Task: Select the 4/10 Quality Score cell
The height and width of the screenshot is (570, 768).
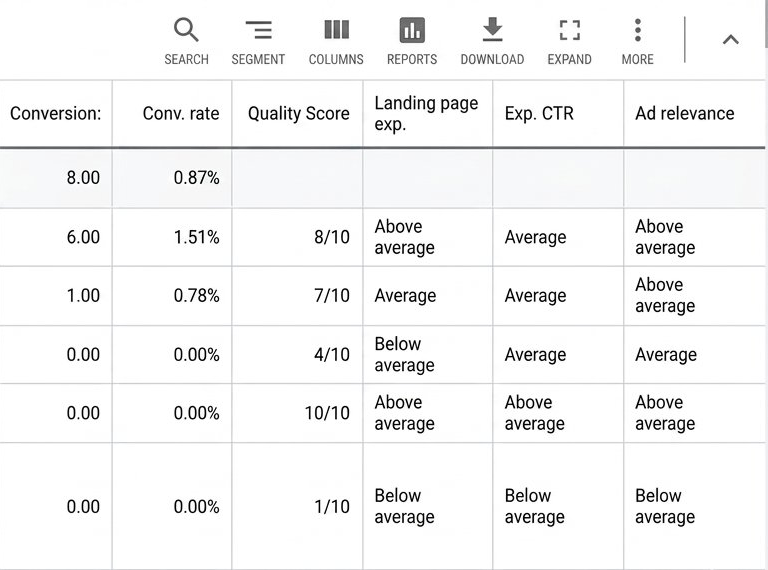Action: [332, 355]
